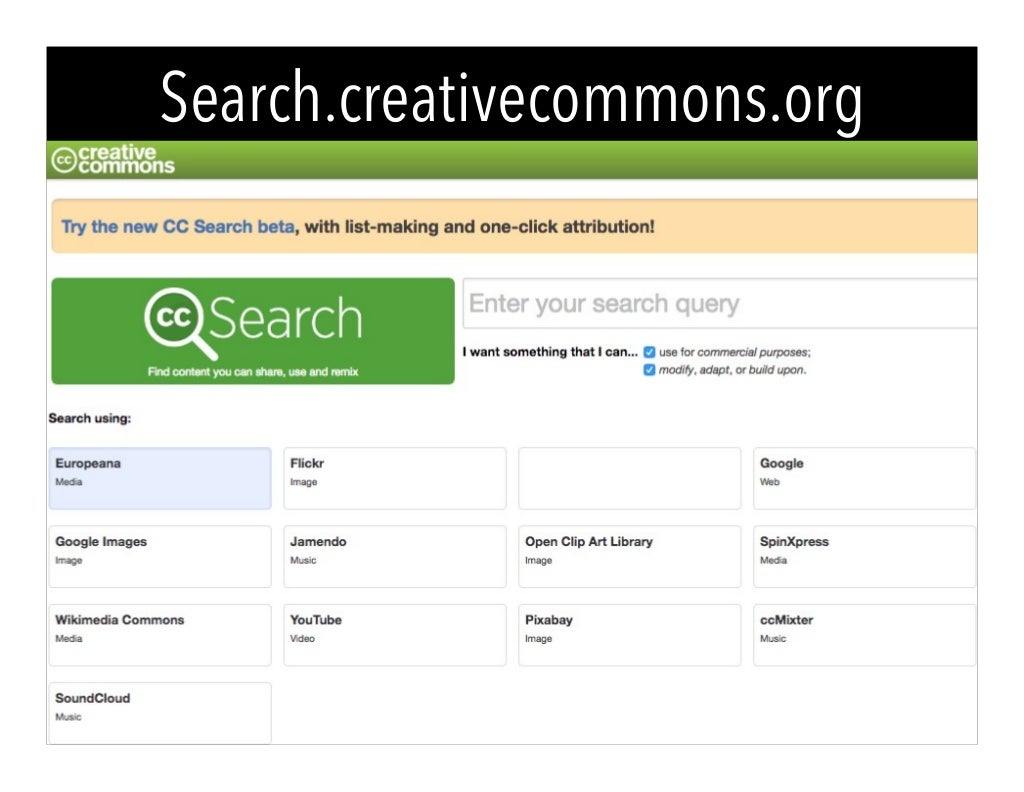Click 'I want something that I can...' label

(550, 352)
